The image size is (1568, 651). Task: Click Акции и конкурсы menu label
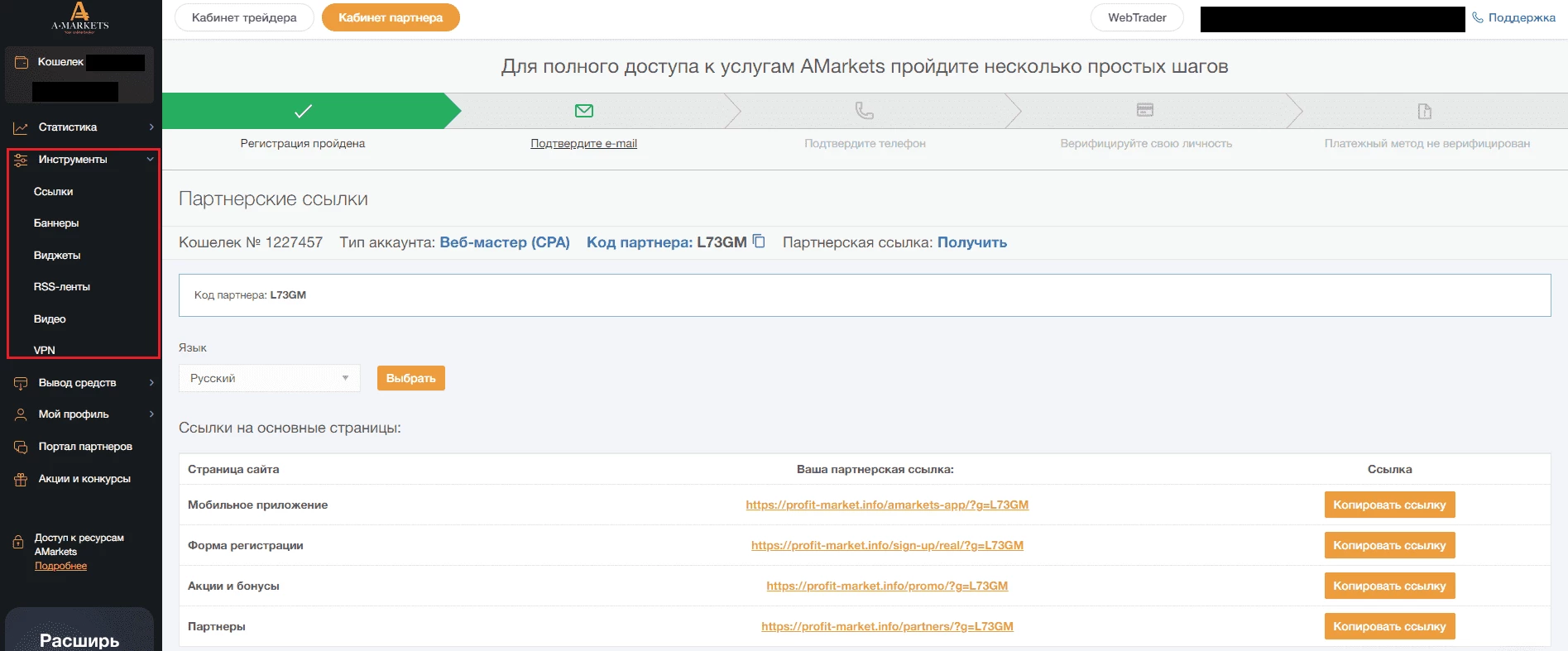(x=84, y=479)
